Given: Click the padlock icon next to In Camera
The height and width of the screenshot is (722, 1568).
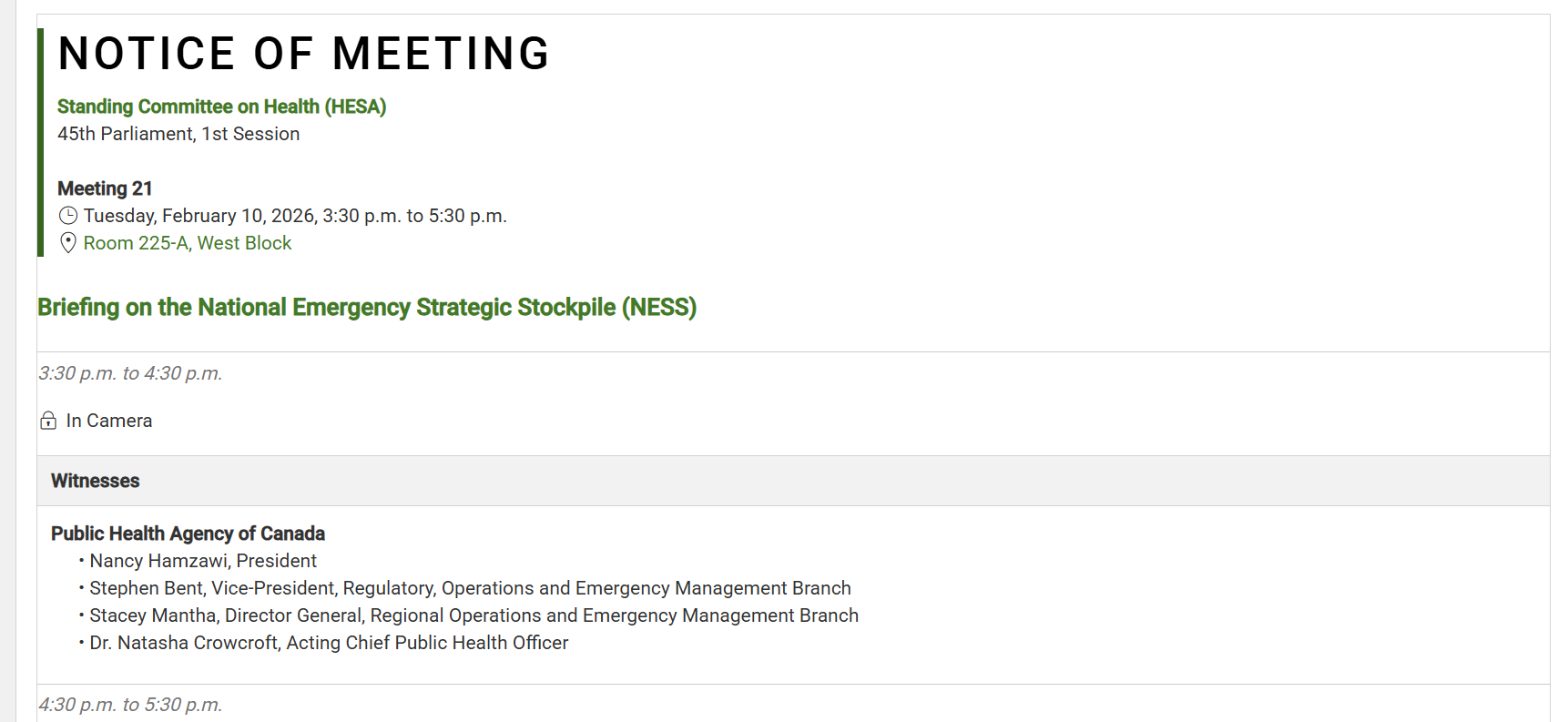Looking at the screenshot, I should tap(49, 421).
